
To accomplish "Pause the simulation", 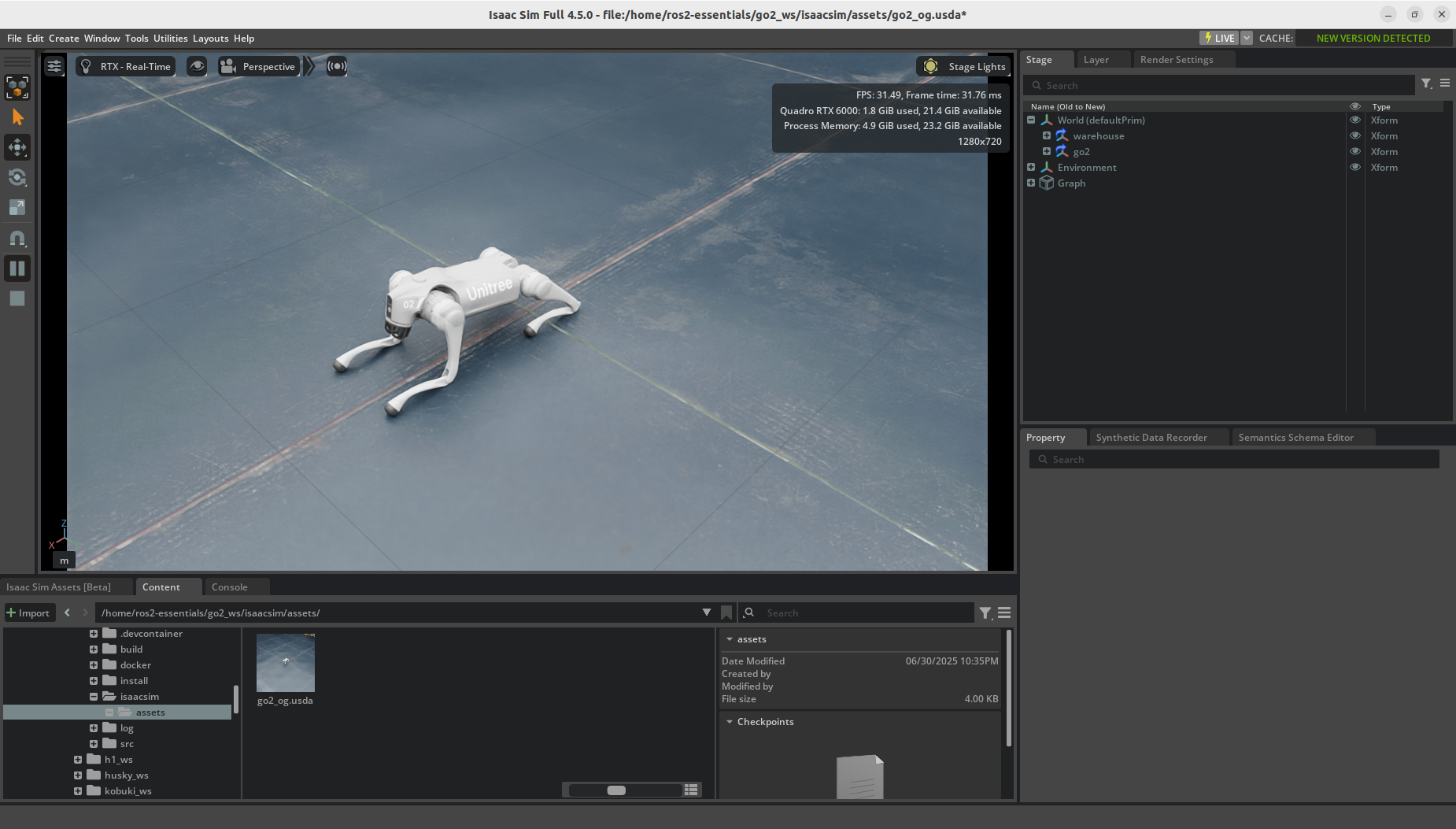I will point(17,268).
